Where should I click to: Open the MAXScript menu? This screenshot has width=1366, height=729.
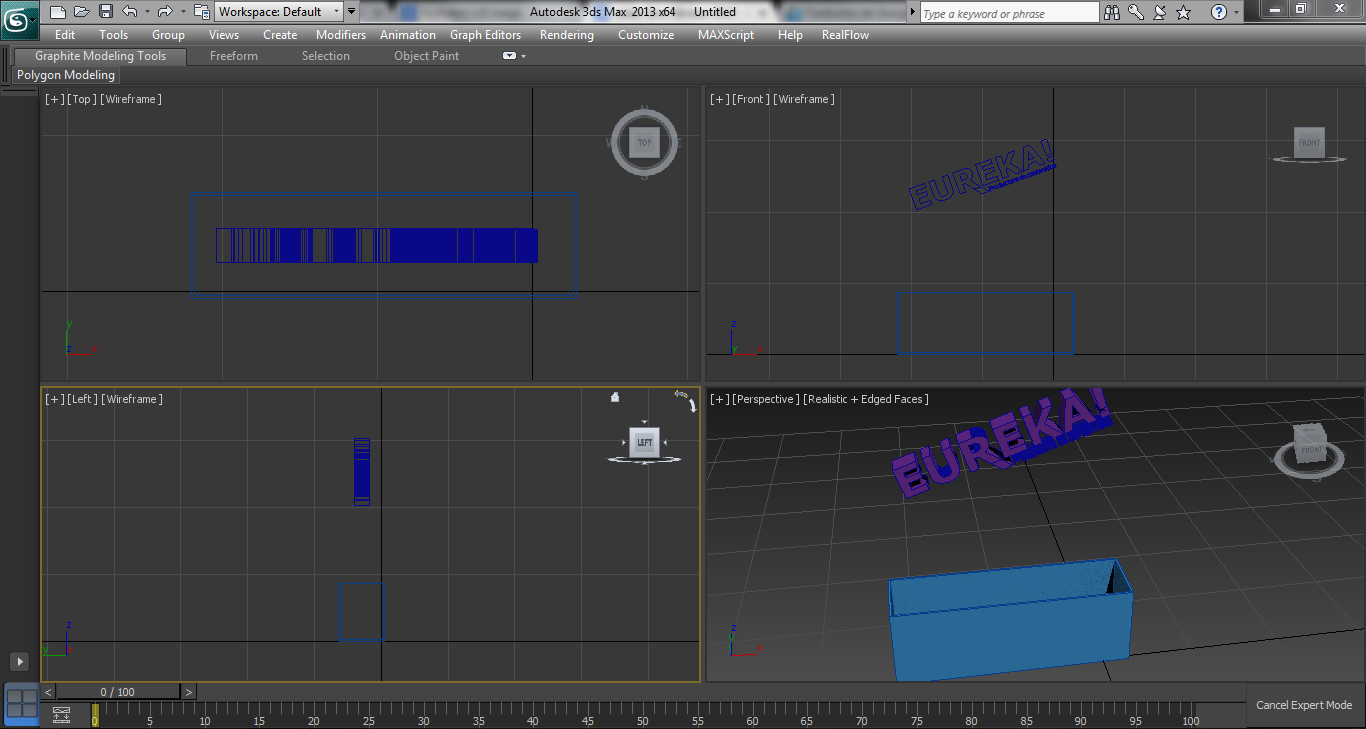click(x=726, y=35)
